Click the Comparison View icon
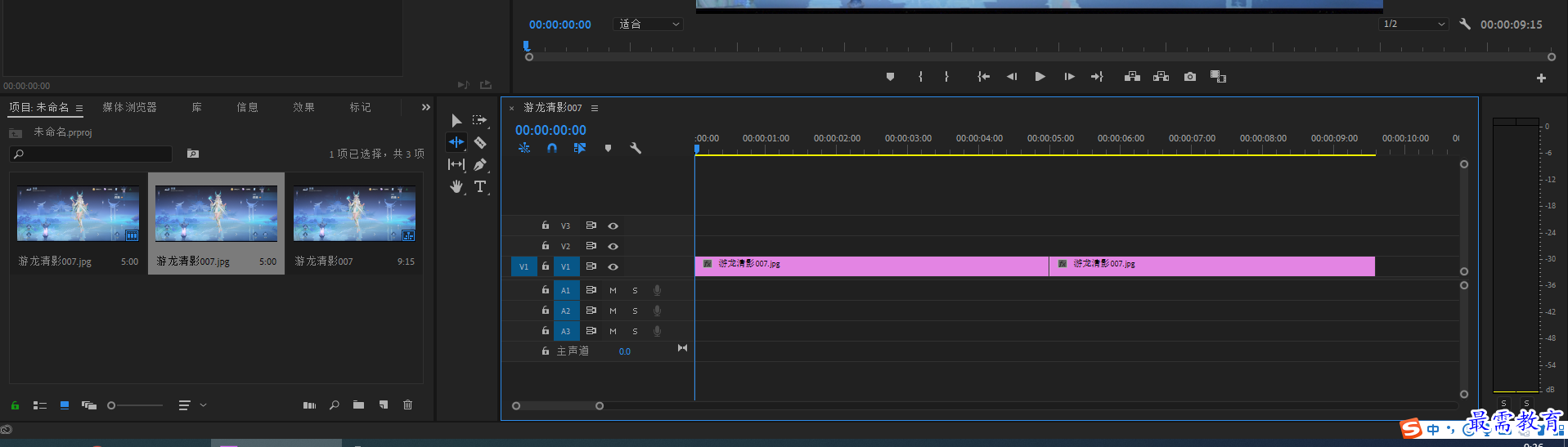Image resolution: width=1568 pixels, height=447 pixels. (1218, 77)
